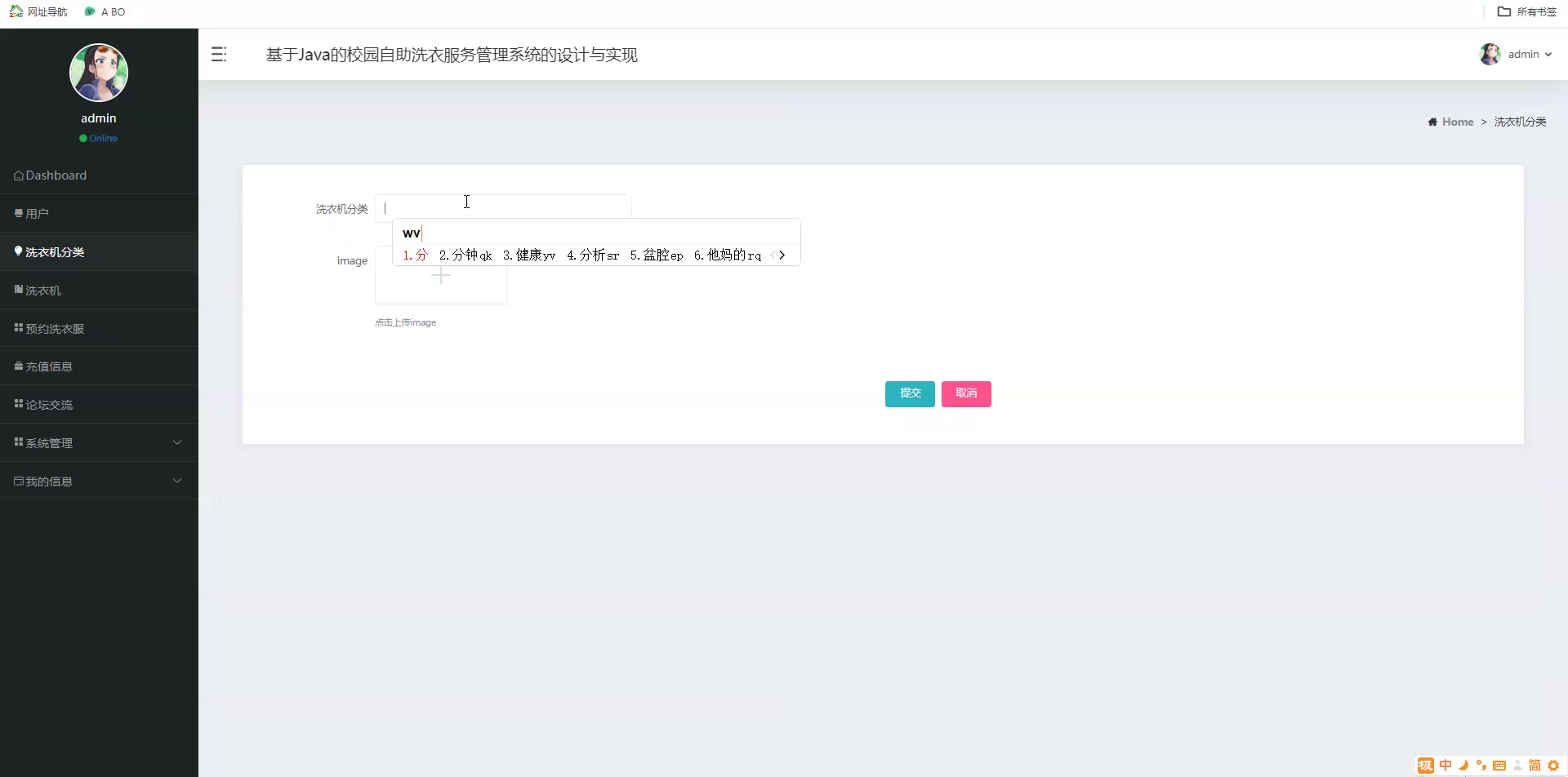Screen dimensions: 1568x777
Task: Click the 充值信息 briefcase icon
Action: 19,366
